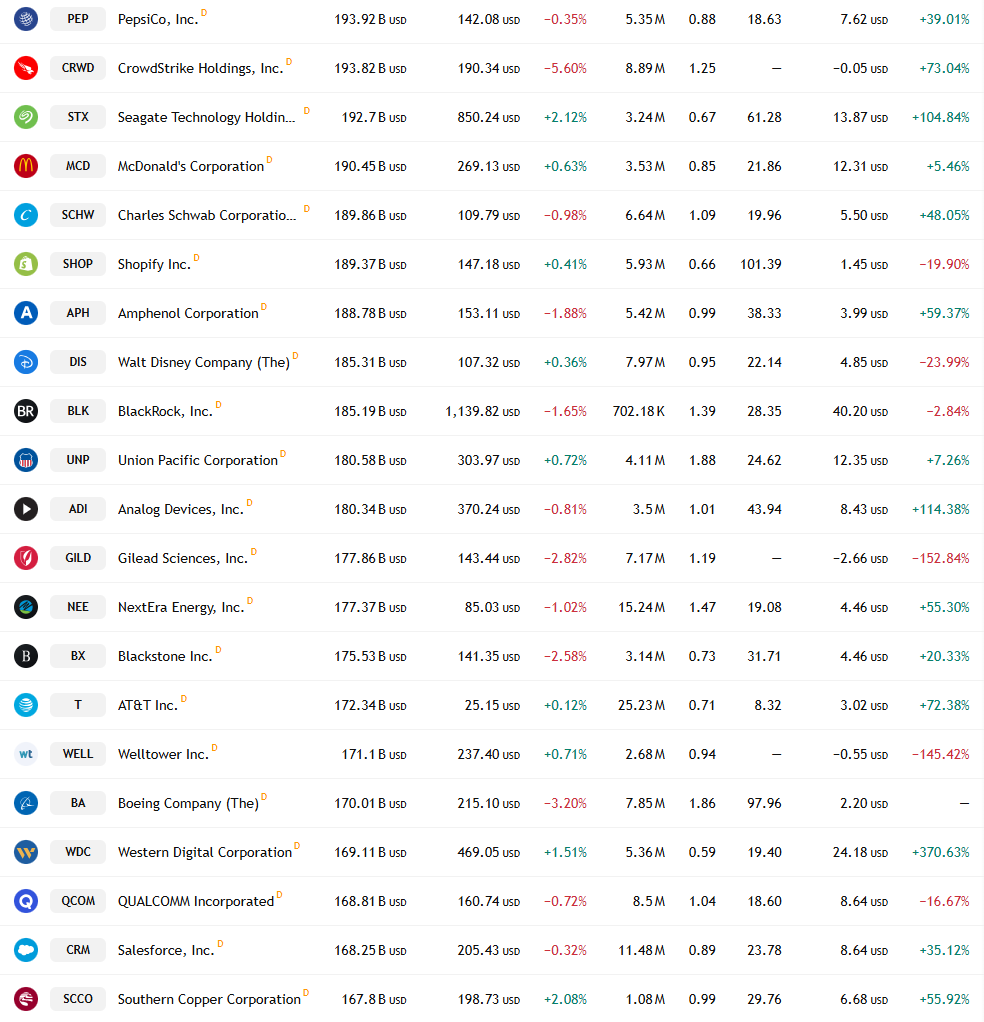This screenshot has height=1022, width=984.
Task: Click the Boeing logo icon
Action: 26,803
